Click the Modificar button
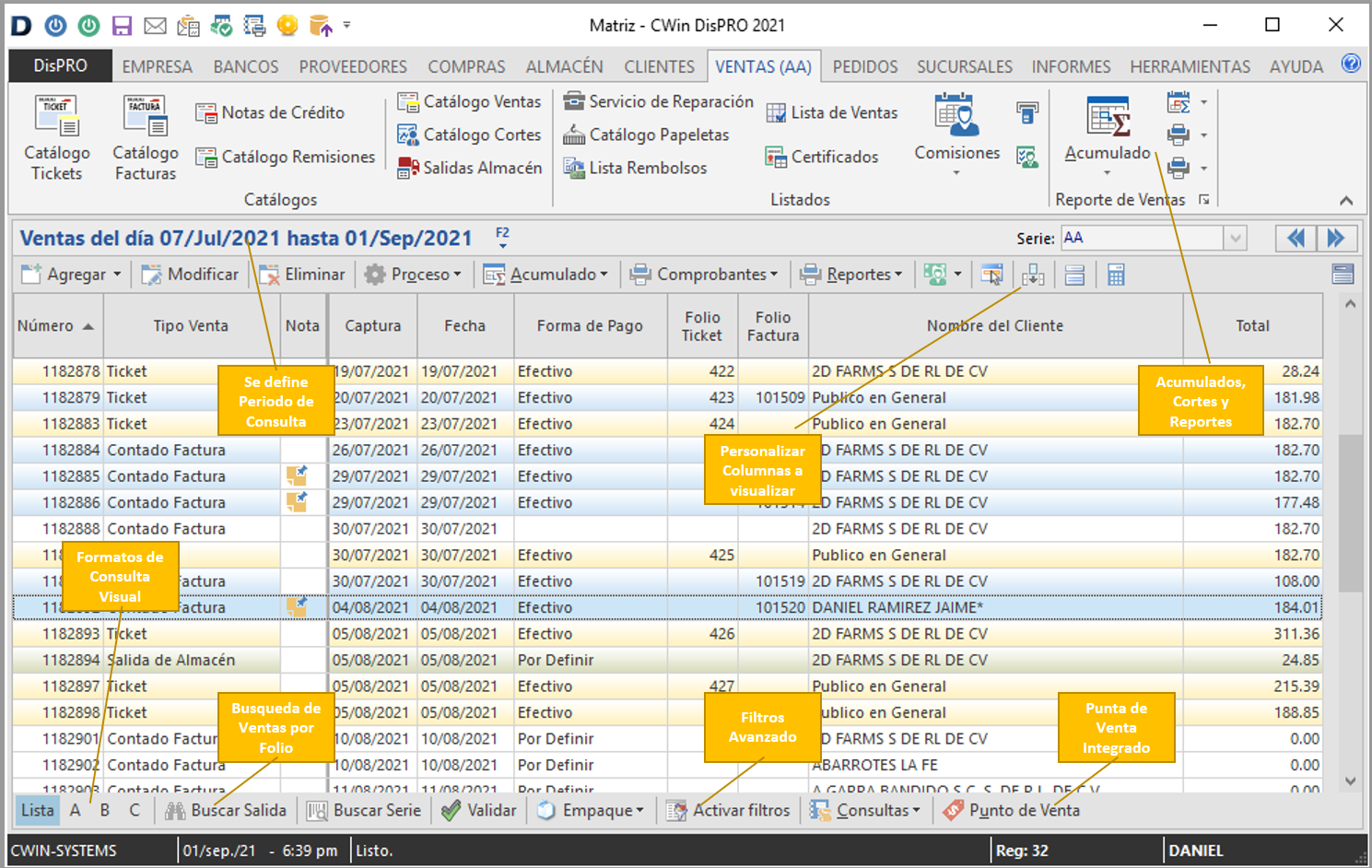 point(191,275)
